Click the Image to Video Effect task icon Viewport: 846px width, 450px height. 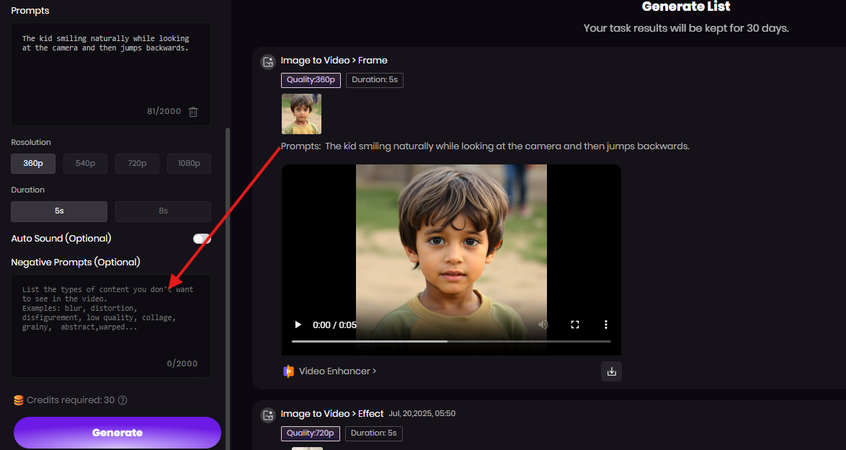click(268, 414)
